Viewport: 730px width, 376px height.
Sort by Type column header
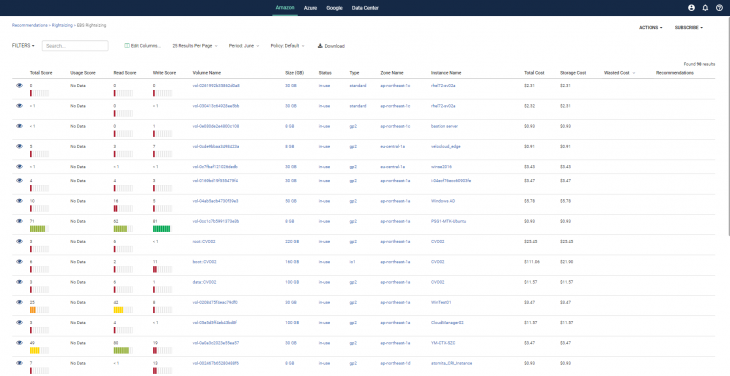354,73
